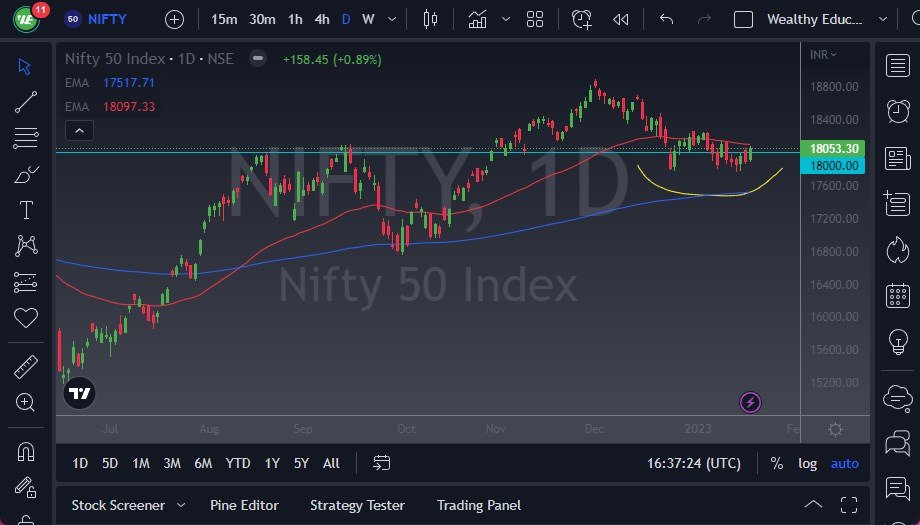The width and height of the screenshot is (920, 525).
Task: Toggle log scale
Action: click(x=807, y=463)
